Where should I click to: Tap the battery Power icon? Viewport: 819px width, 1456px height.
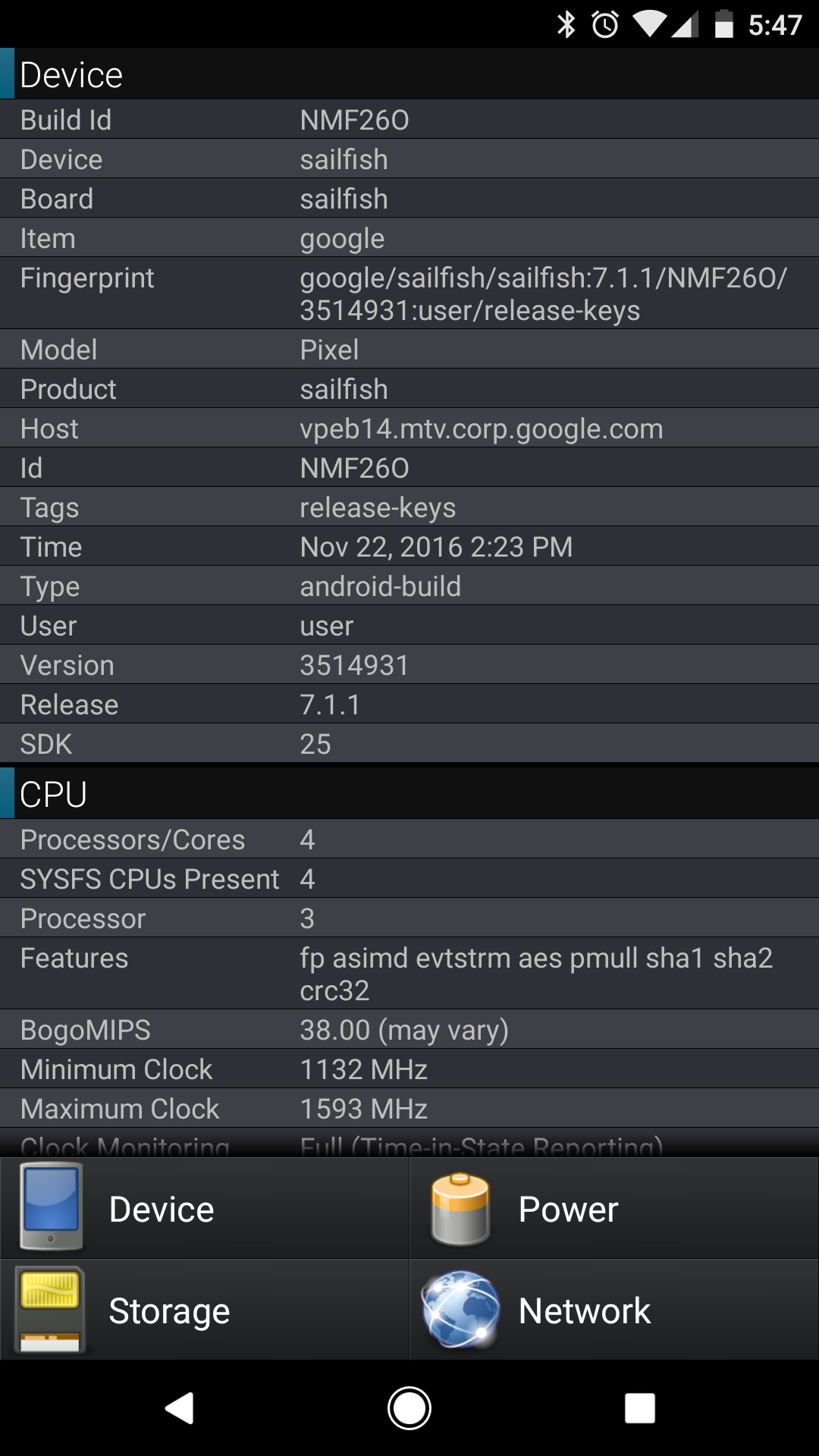point(460,1209)
